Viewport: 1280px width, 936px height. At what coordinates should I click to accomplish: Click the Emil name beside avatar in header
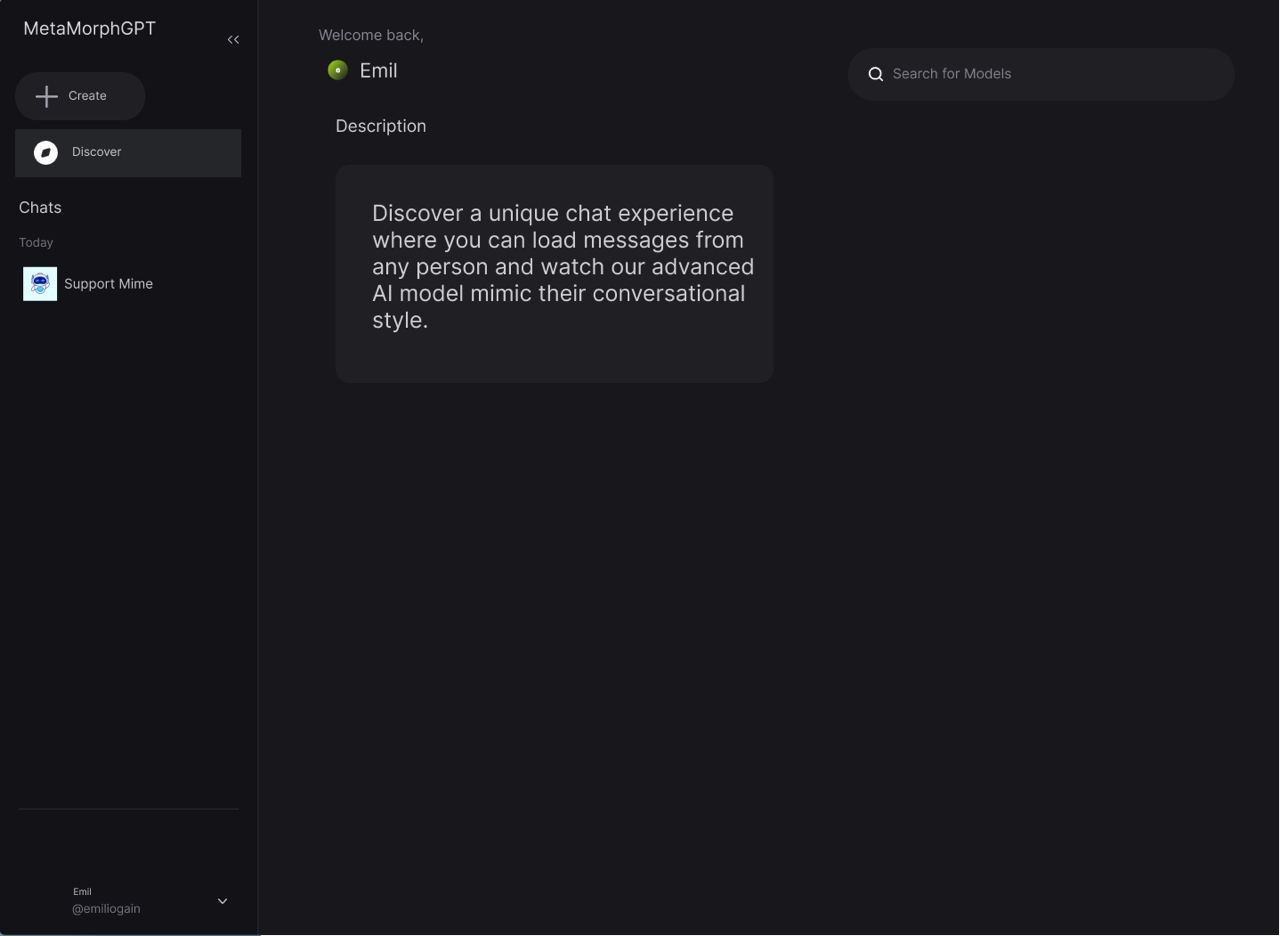point(378,71)
